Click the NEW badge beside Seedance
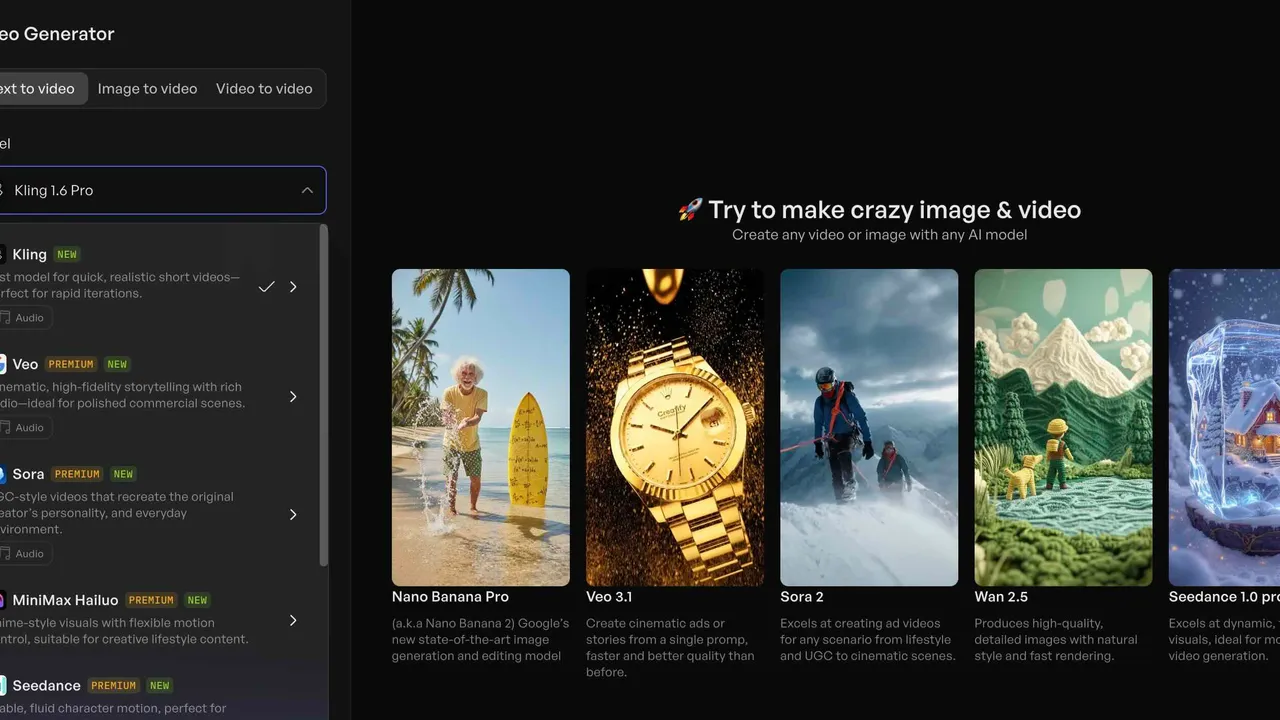 (x=160, y=686)
